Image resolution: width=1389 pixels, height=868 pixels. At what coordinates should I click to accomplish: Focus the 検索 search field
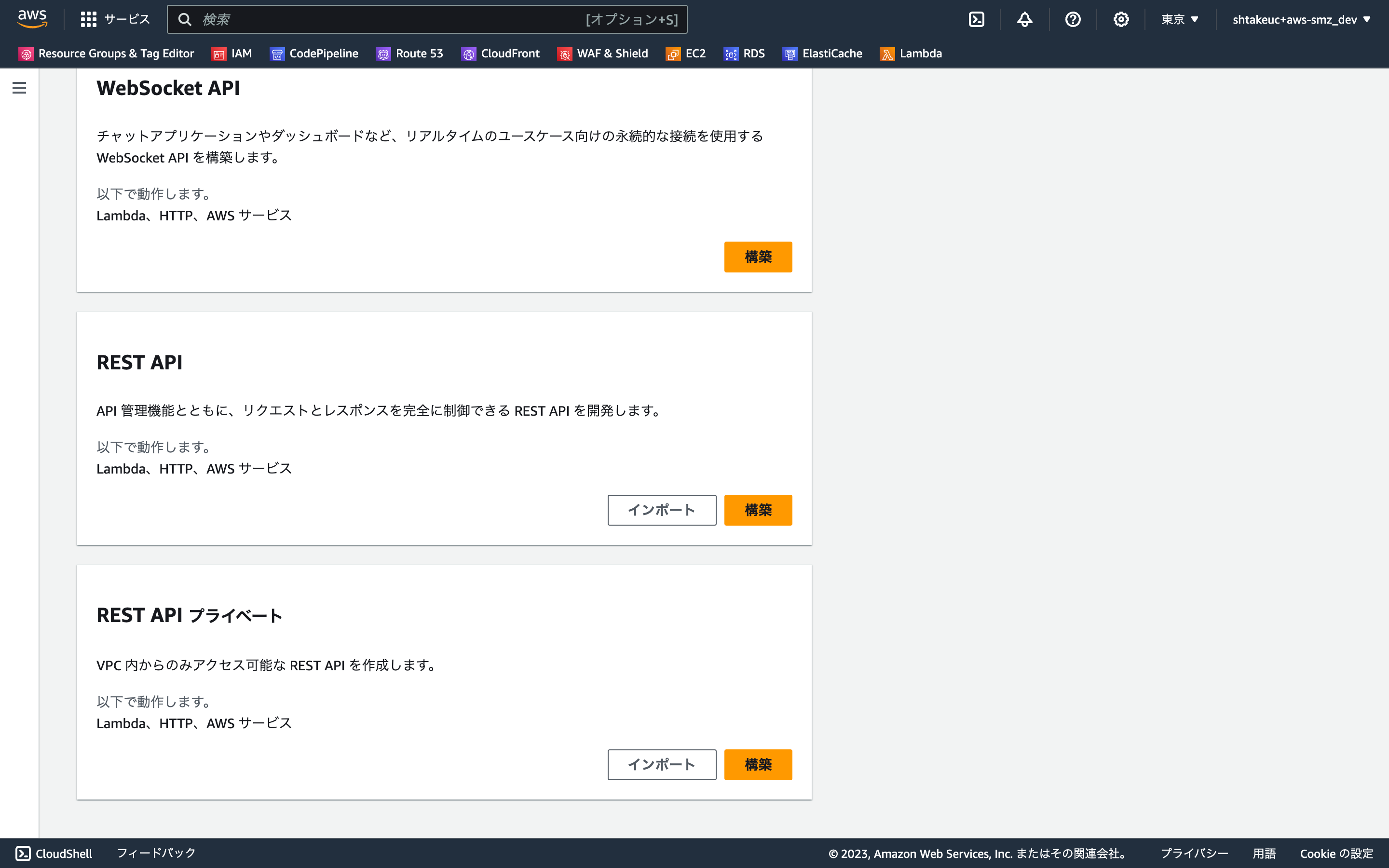coord(427,19)
